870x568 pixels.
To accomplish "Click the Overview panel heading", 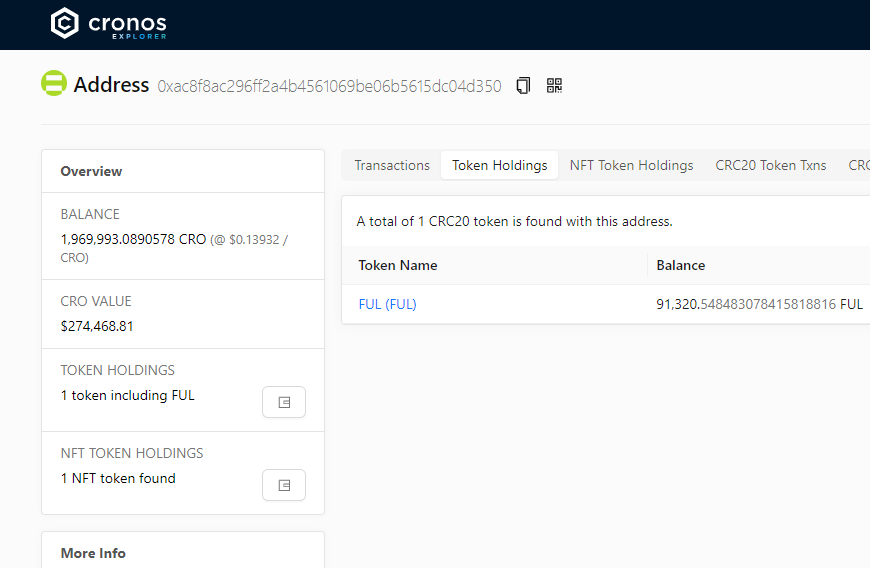I will [x=91, y=171].
